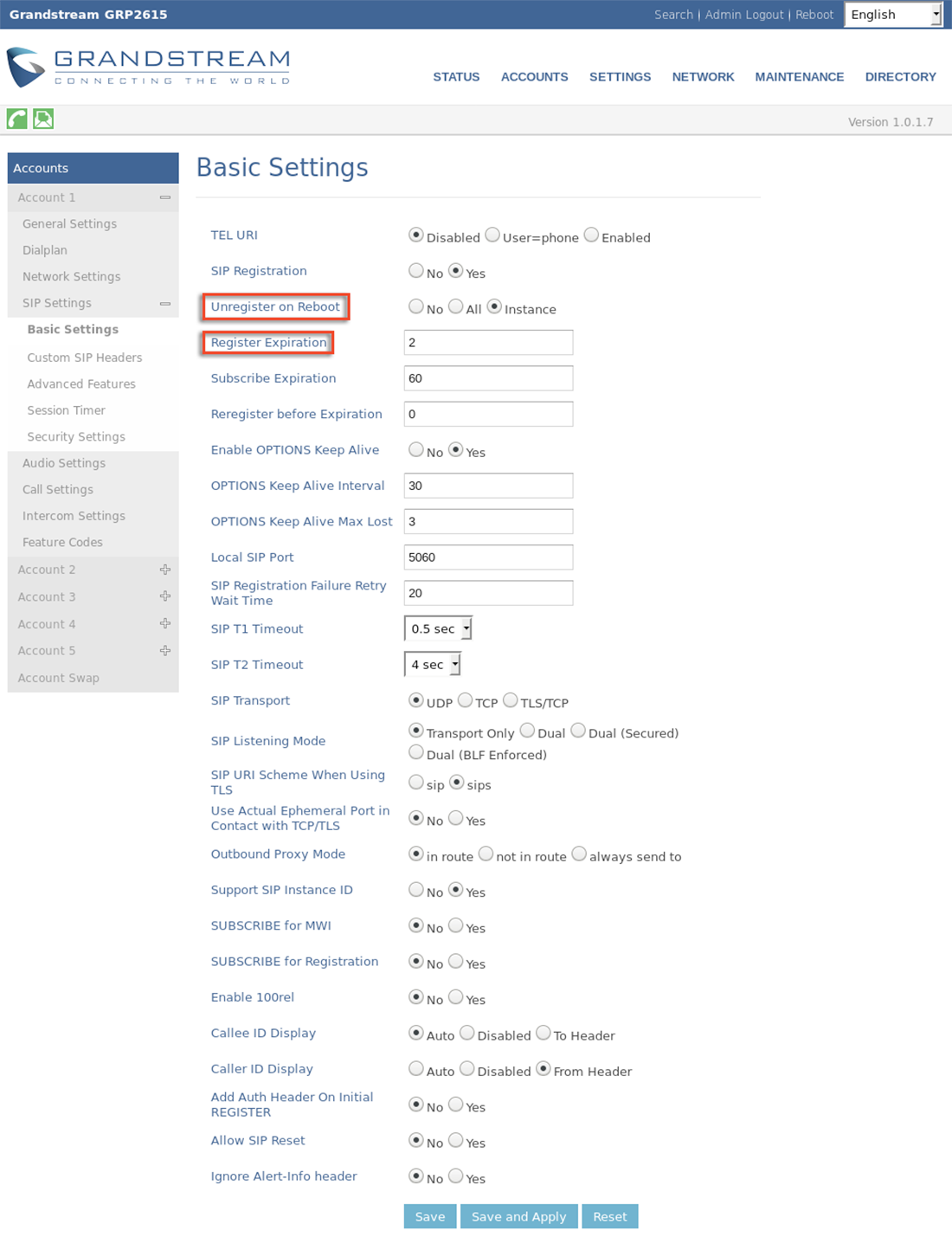
Task: Focus SIP Registration Failure Retry Wait Time field
Action: point(488,593)
